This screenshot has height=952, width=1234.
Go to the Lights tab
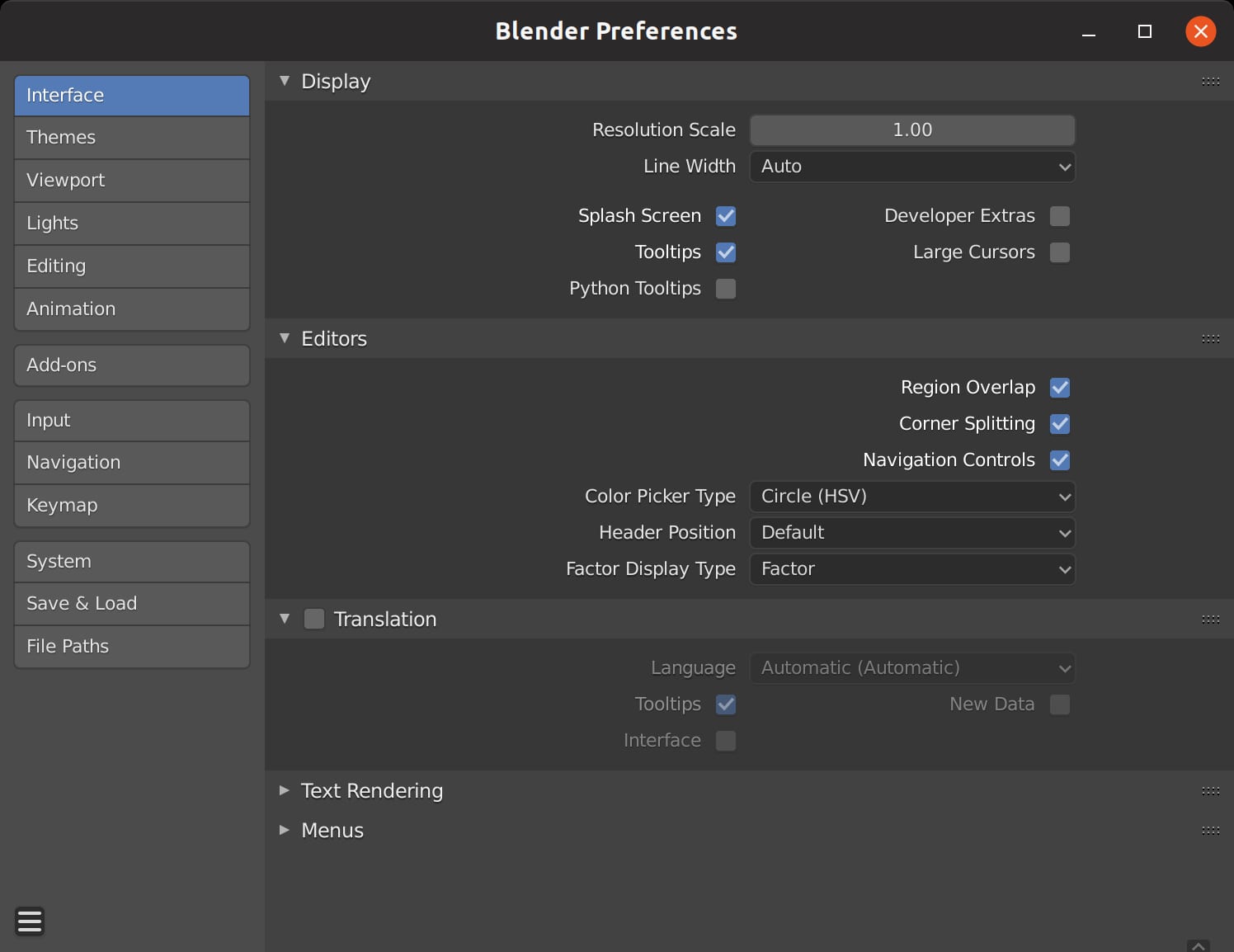pos(132,224)
